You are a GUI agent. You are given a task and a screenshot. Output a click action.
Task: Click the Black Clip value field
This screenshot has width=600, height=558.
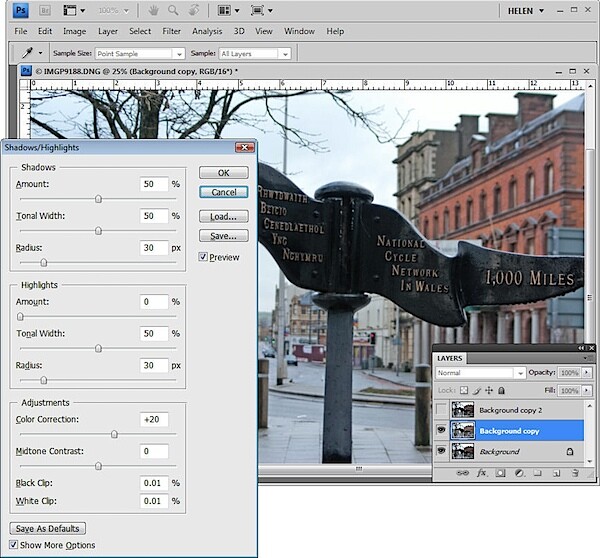154,483
